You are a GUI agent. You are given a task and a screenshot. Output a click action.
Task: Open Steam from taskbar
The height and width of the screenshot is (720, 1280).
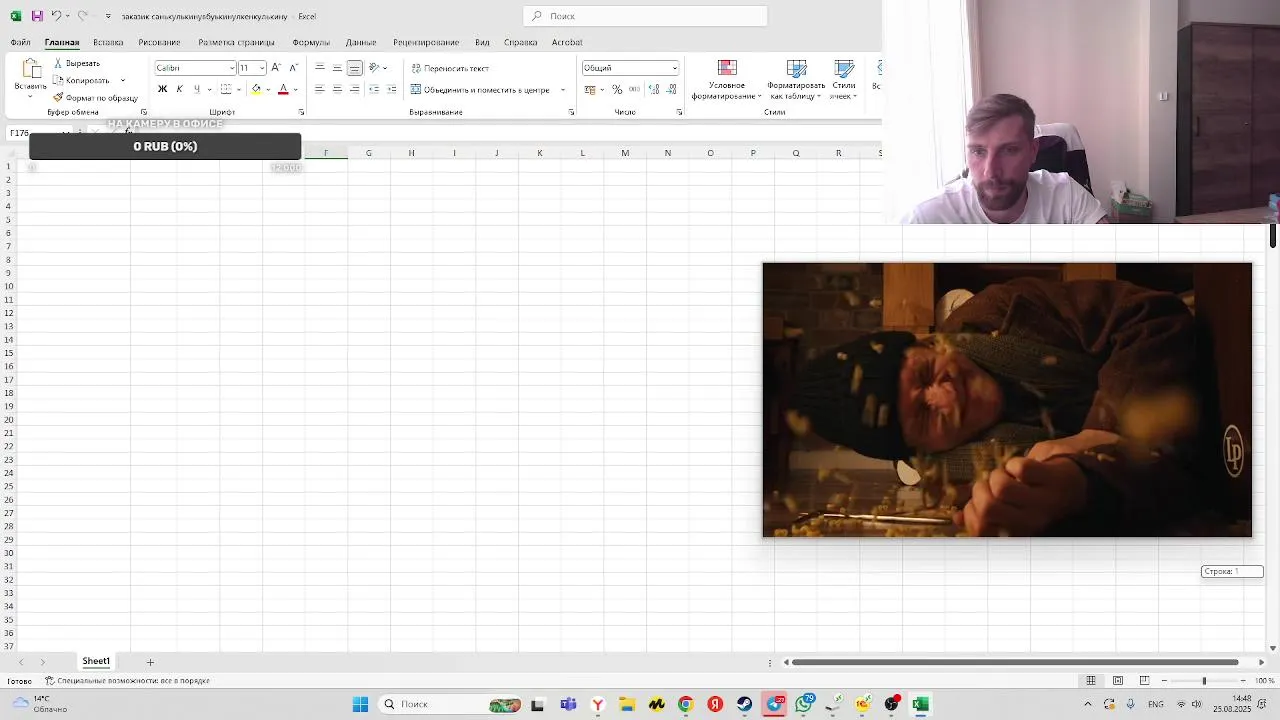pos(745,704)
